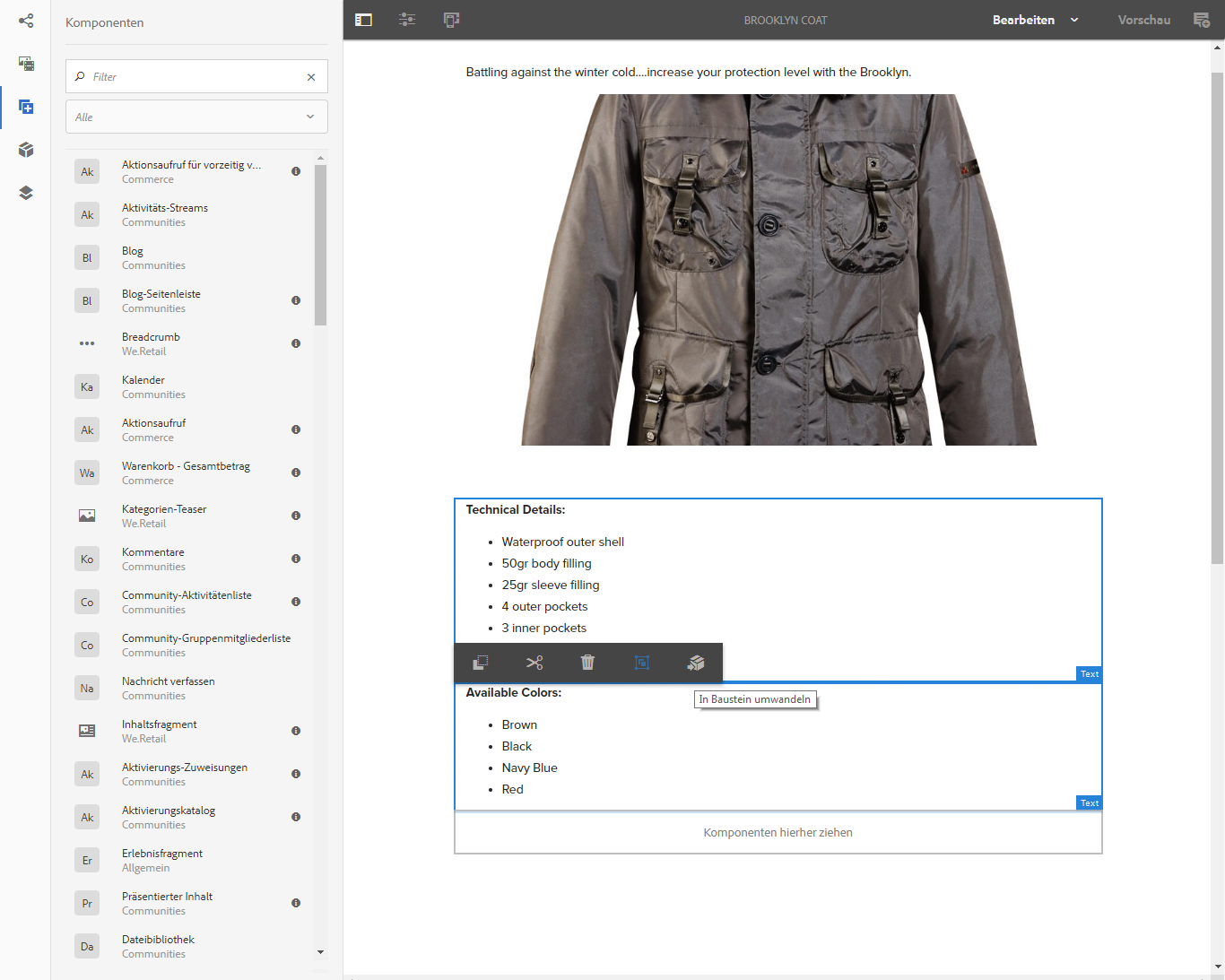1225x980 pixels.
Task: Click the Komponenten panel heading
Action: 104,22
